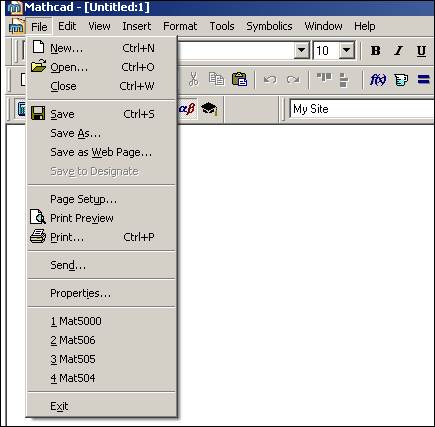Toggle the Bold formatting button
The width and height of the screenshot is (435, 427).
[376, 51]
